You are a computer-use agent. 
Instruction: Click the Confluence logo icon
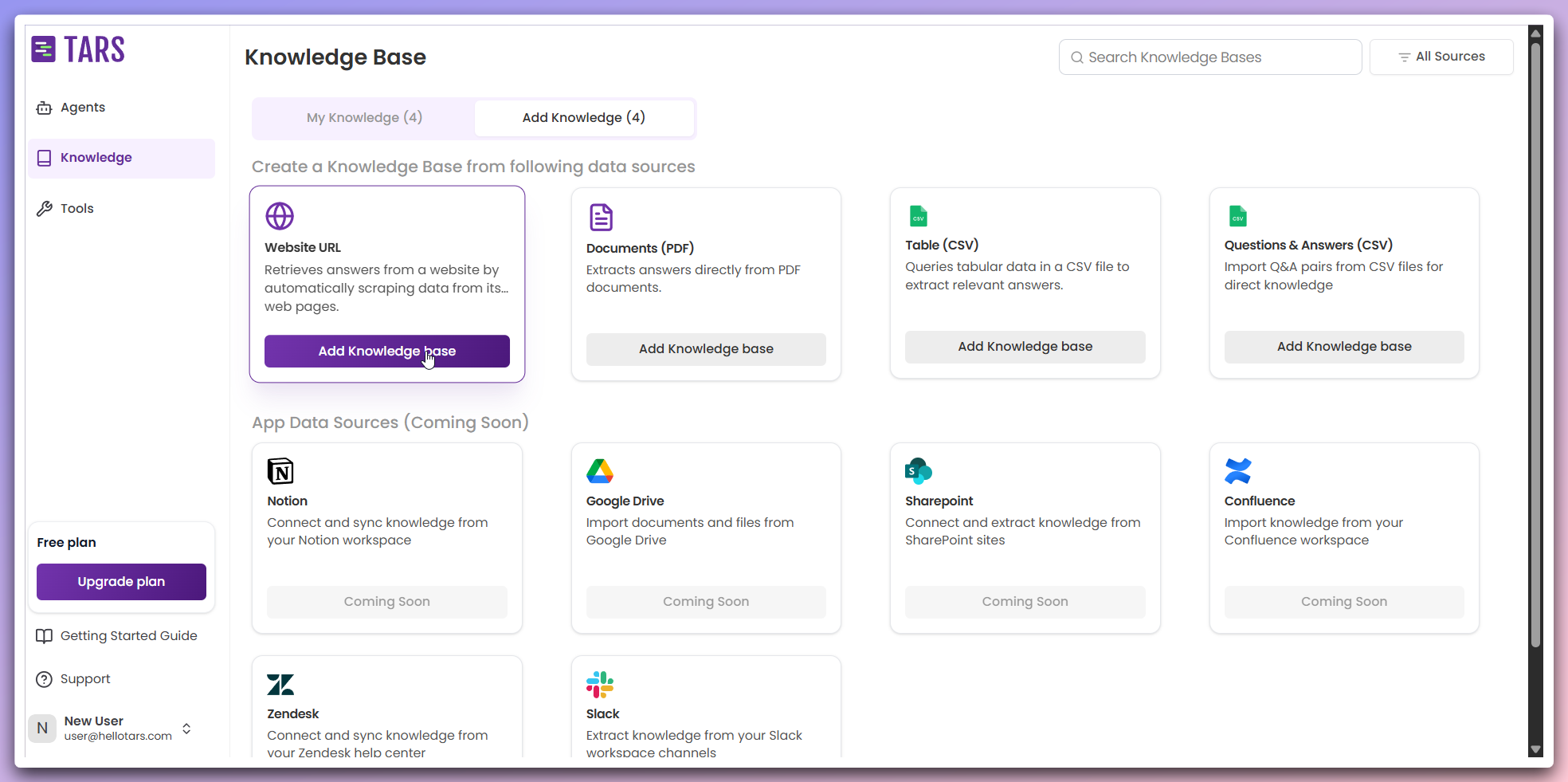click(1238, 471)
